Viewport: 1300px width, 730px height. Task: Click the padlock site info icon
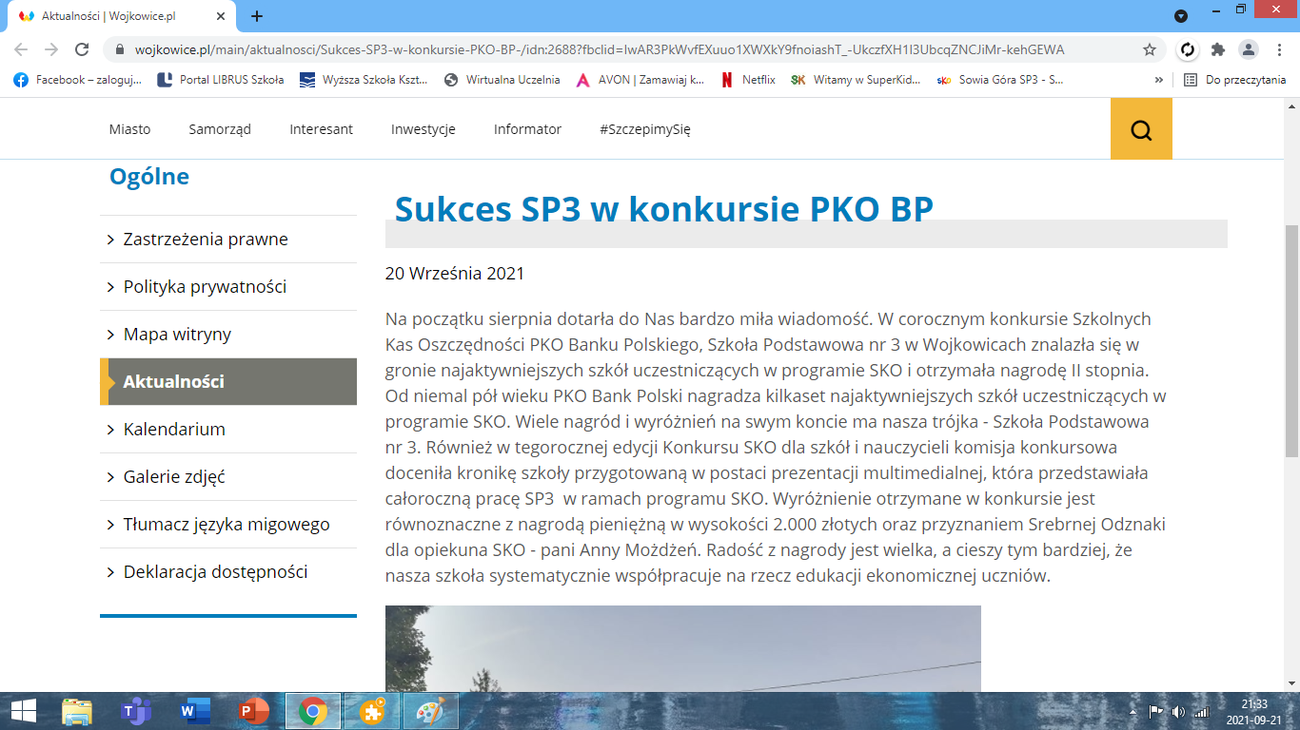click(x=119, y=49)
